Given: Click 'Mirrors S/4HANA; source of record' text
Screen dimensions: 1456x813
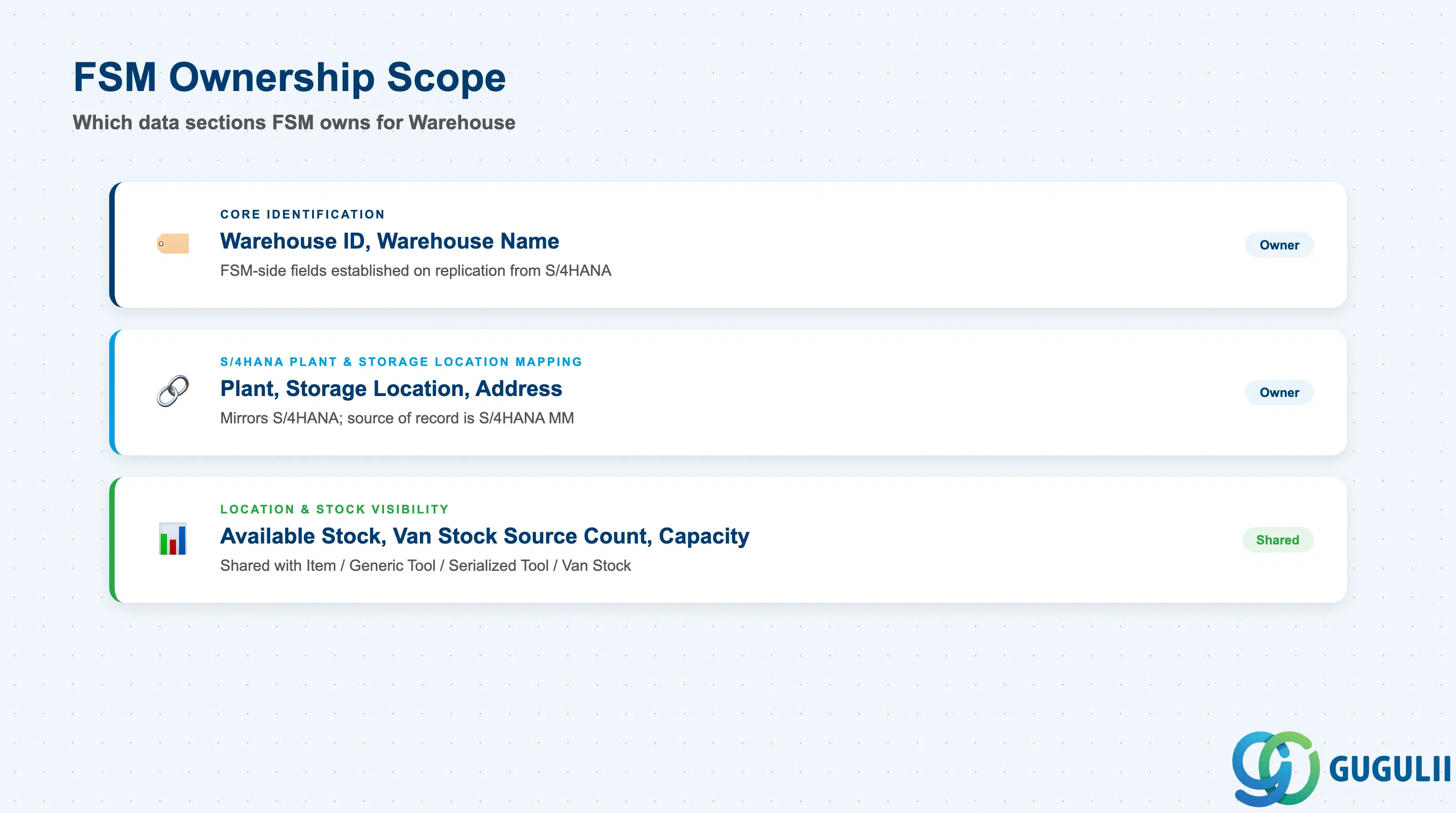Looking at the screenshot, I should click(397, 418).
